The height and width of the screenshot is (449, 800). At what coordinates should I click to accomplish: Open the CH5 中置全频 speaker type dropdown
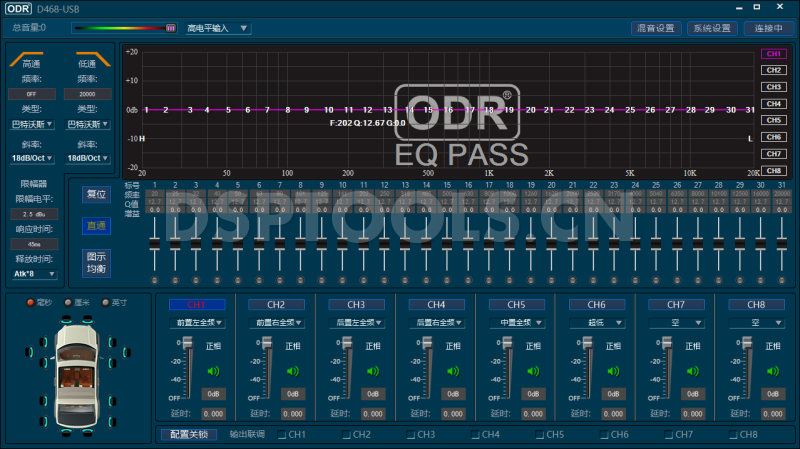tap(517, 322)
